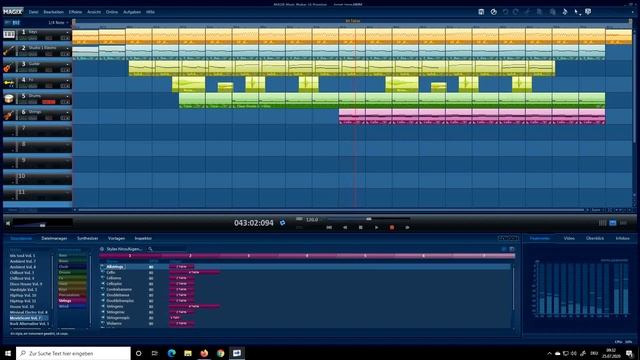Save the project with the disk icon
640x360 pixels.
(481, 12)
